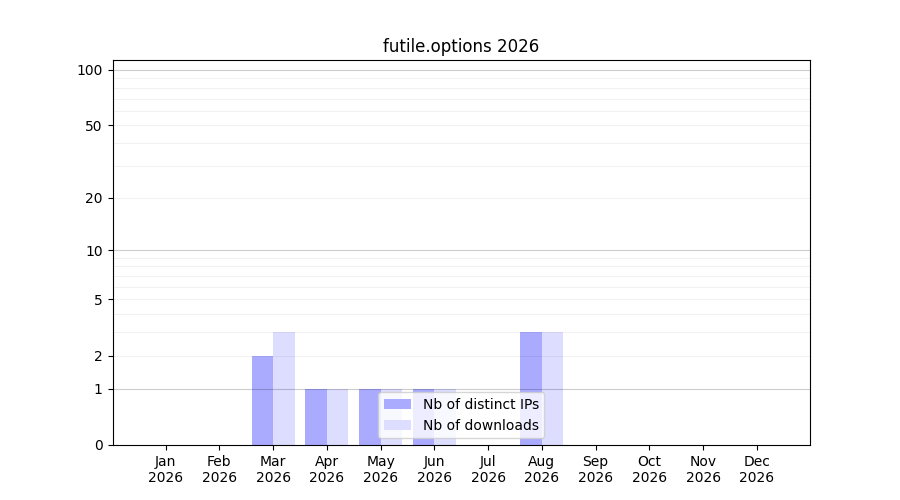Click the March distinct IPs bar
Viewport: 900px width, 500px height.
point(262,401)
